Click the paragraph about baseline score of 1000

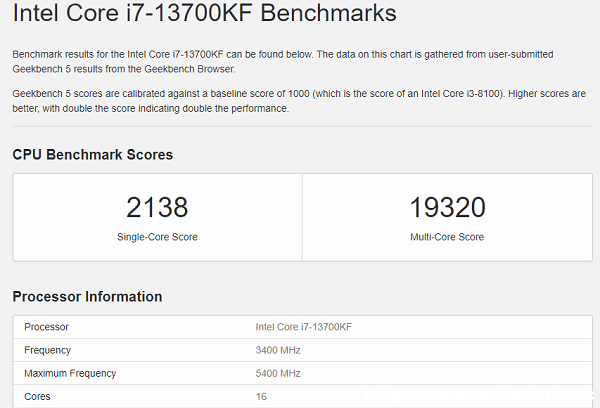299,101
